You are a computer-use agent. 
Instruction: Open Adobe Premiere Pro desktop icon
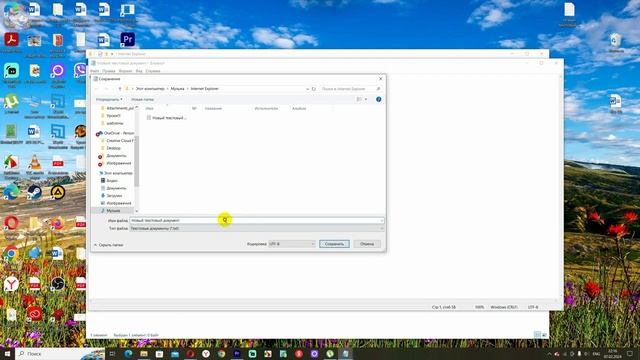coord(128,40)
